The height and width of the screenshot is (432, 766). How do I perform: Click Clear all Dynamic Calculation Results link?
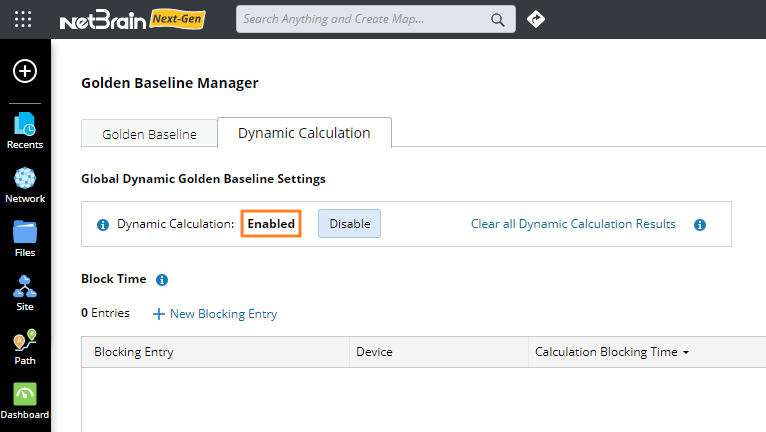[x=573, y=224]
